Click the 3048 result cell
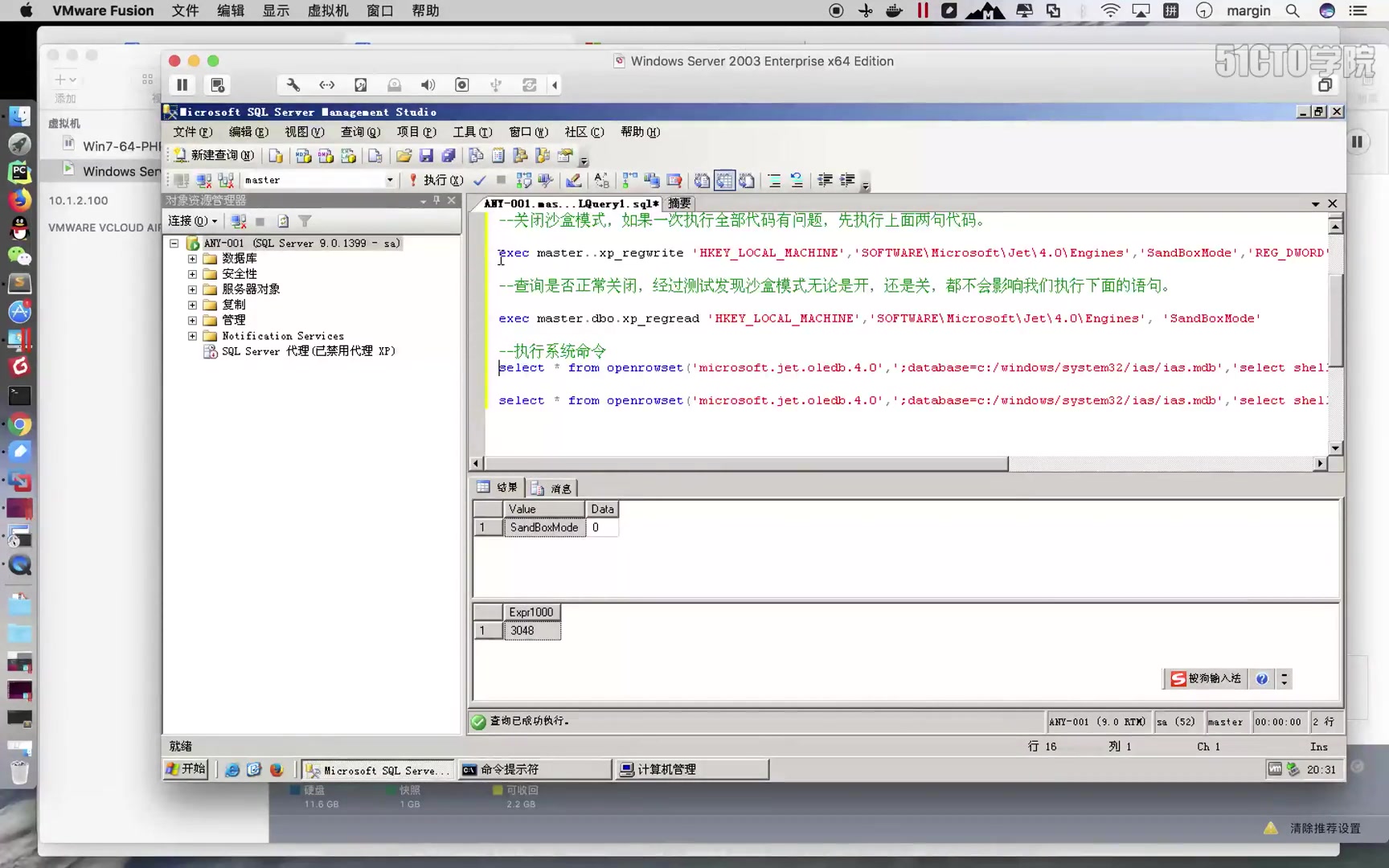This screenshot has width=1389, height=868. click(532, 631)
